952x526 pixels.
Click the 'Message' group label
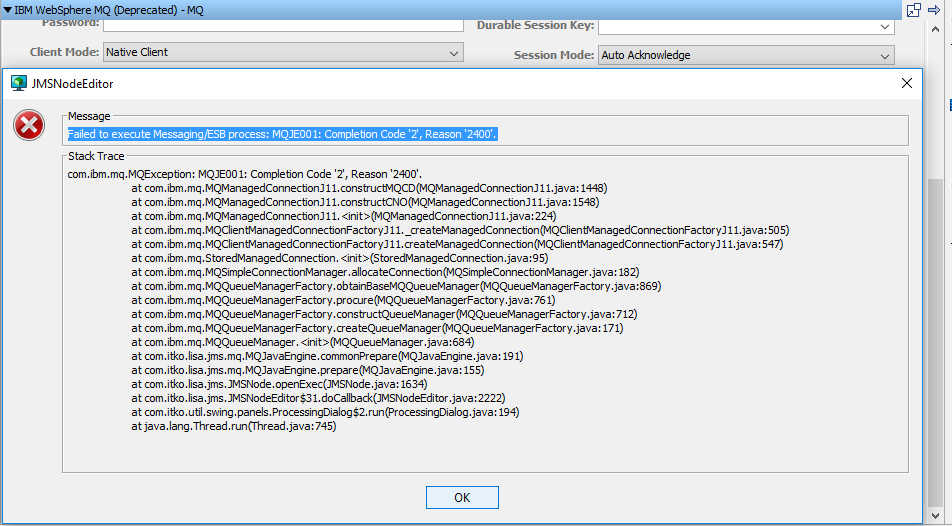89,116
